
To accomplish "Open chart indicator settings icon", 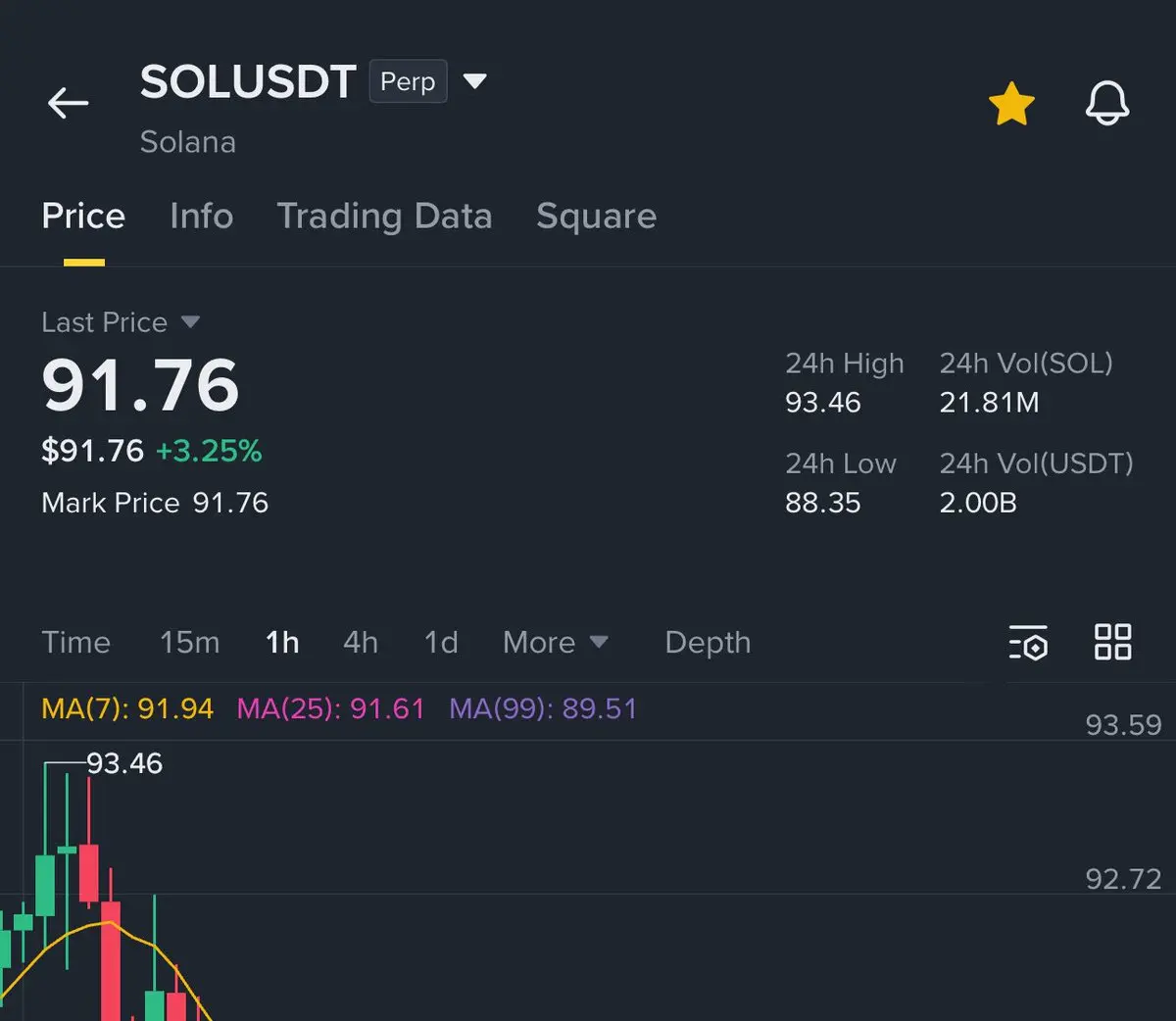I will pyautogui.click(x=1028, y=643).
